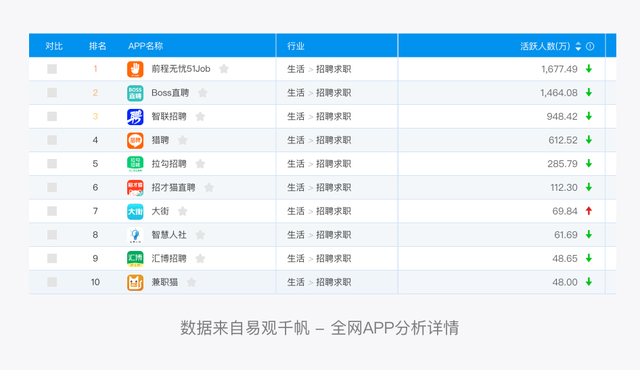The height and width of the screenshot is (370, 640).
Task: Click the 285.79 active users value
Action: click(x=562, y=164)
